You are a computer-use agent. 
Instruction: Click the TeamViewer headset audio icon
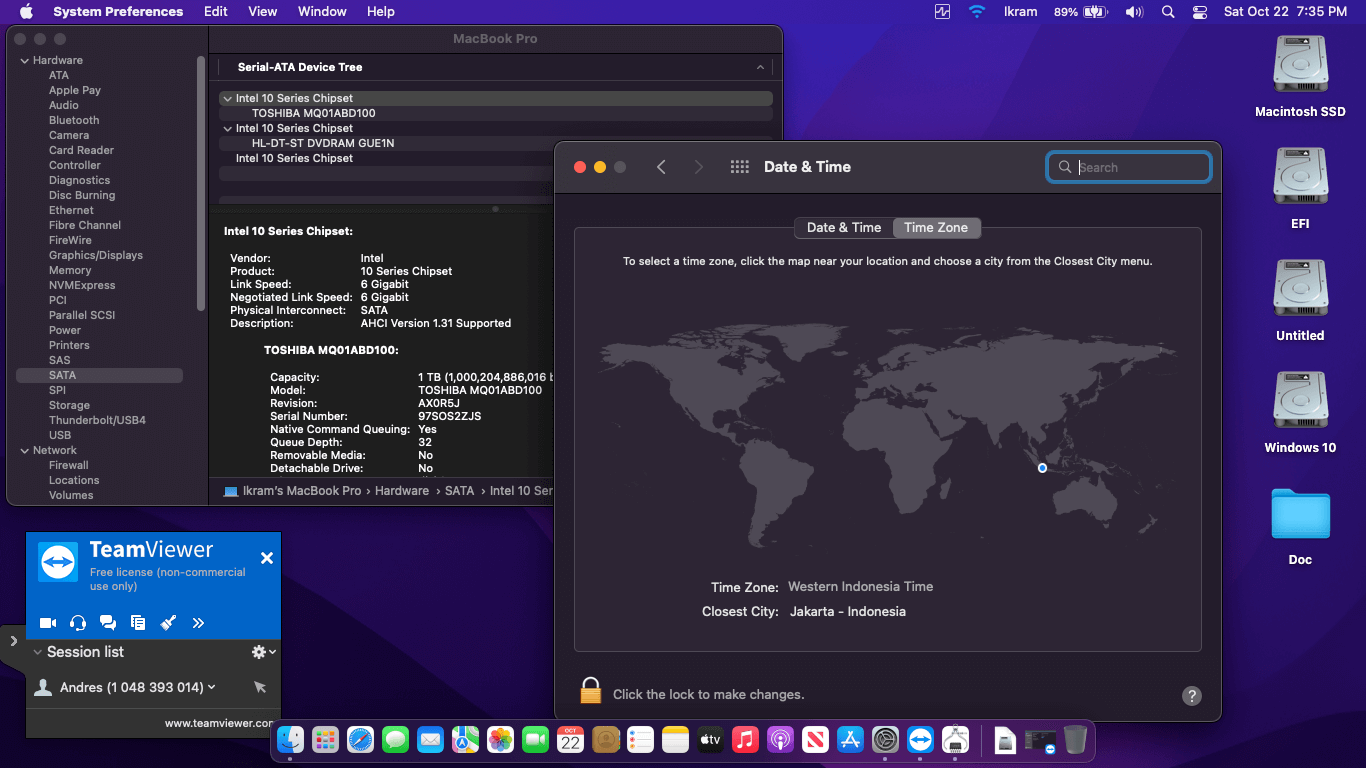coord(78,623)
